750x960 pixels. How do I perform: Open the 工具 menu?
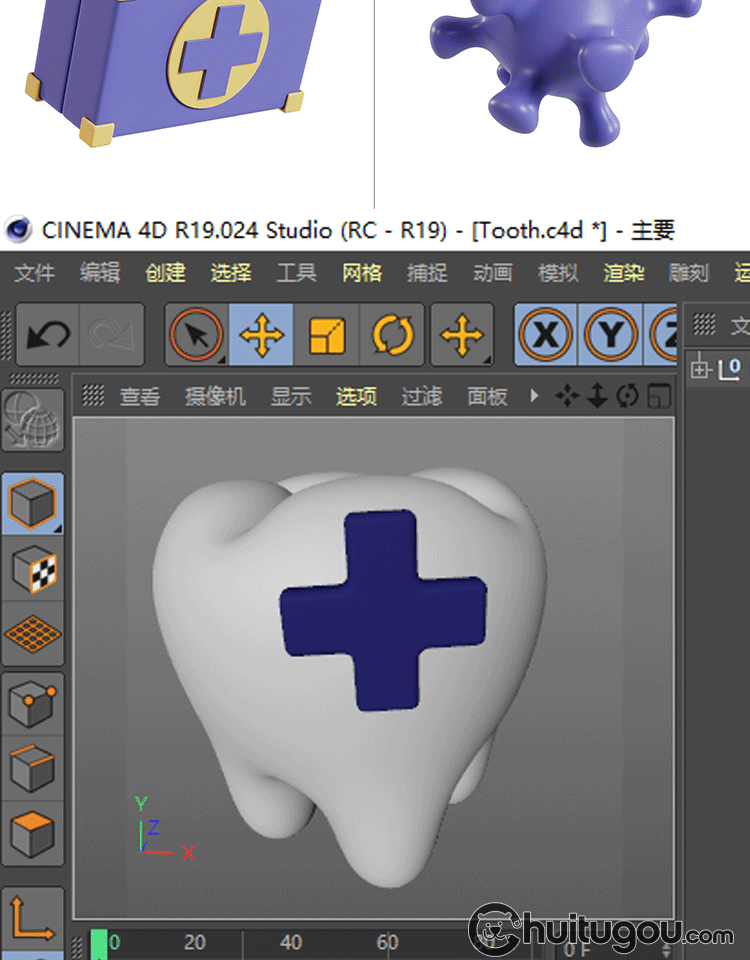(296, 272)
